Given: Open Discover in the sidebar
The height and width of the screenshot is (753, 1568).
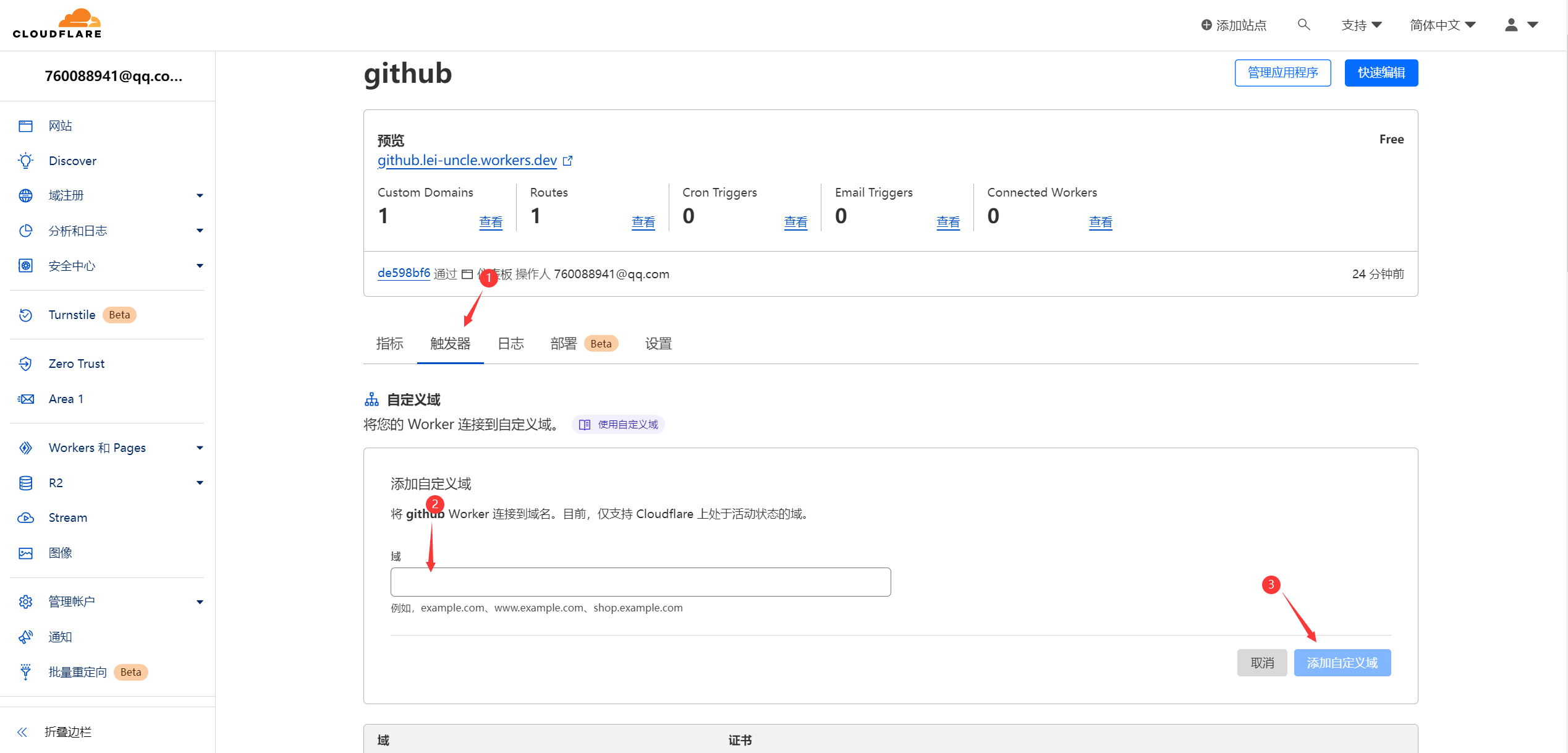Looking at the screenshot, I should 73,161.
